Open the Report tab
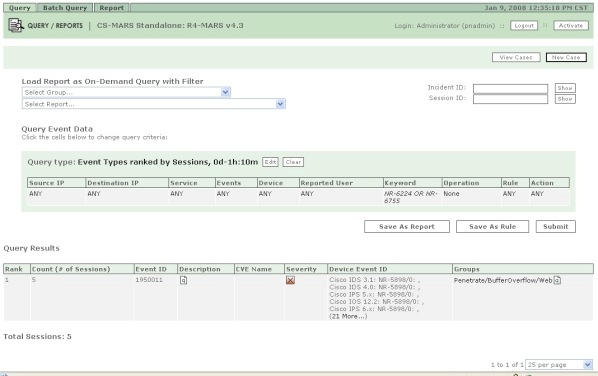 [x=111, y=8]
